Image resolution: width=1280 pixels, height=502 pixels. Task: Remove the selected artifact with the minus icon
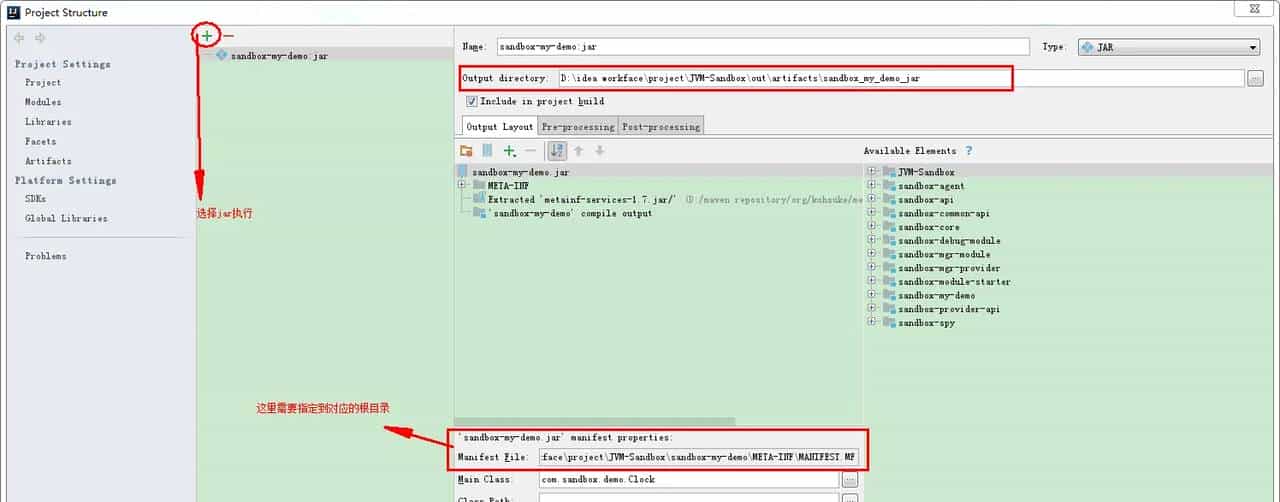tap(229, 36)
